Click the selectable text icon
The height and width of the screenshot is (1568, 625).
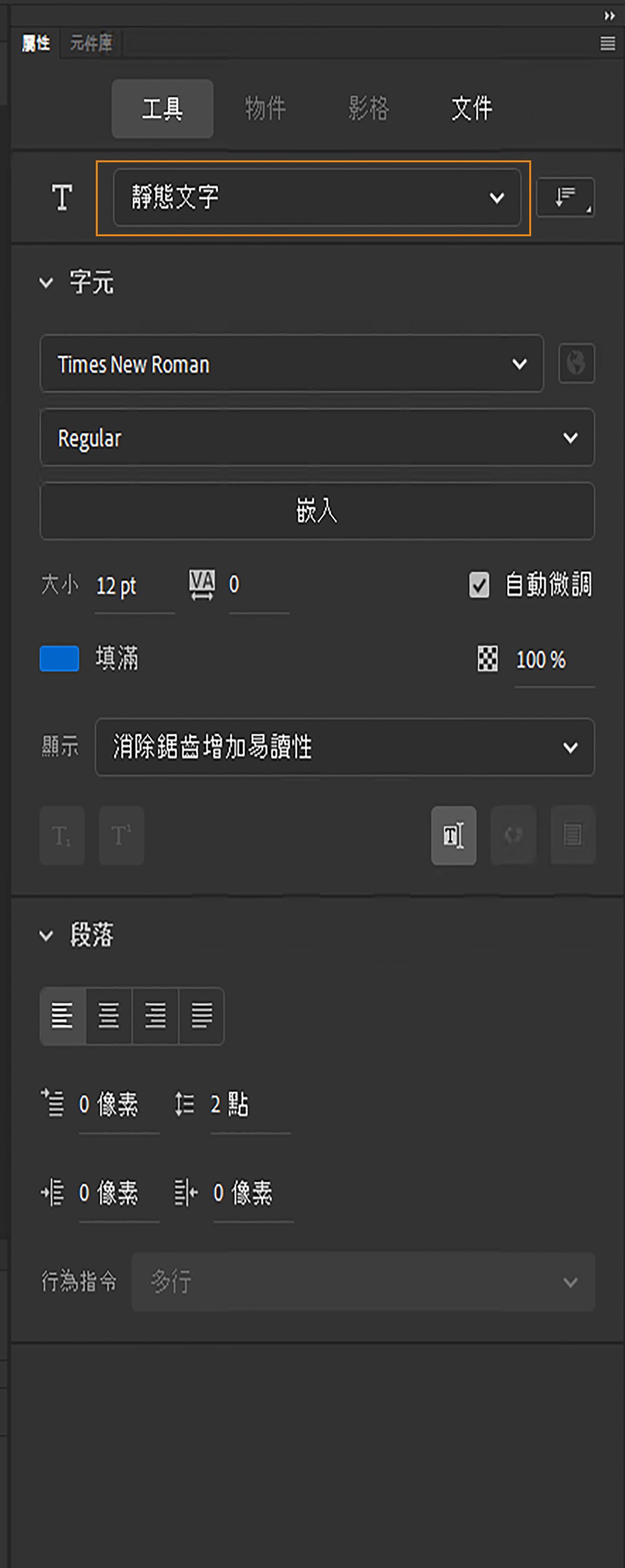point(453,835)
